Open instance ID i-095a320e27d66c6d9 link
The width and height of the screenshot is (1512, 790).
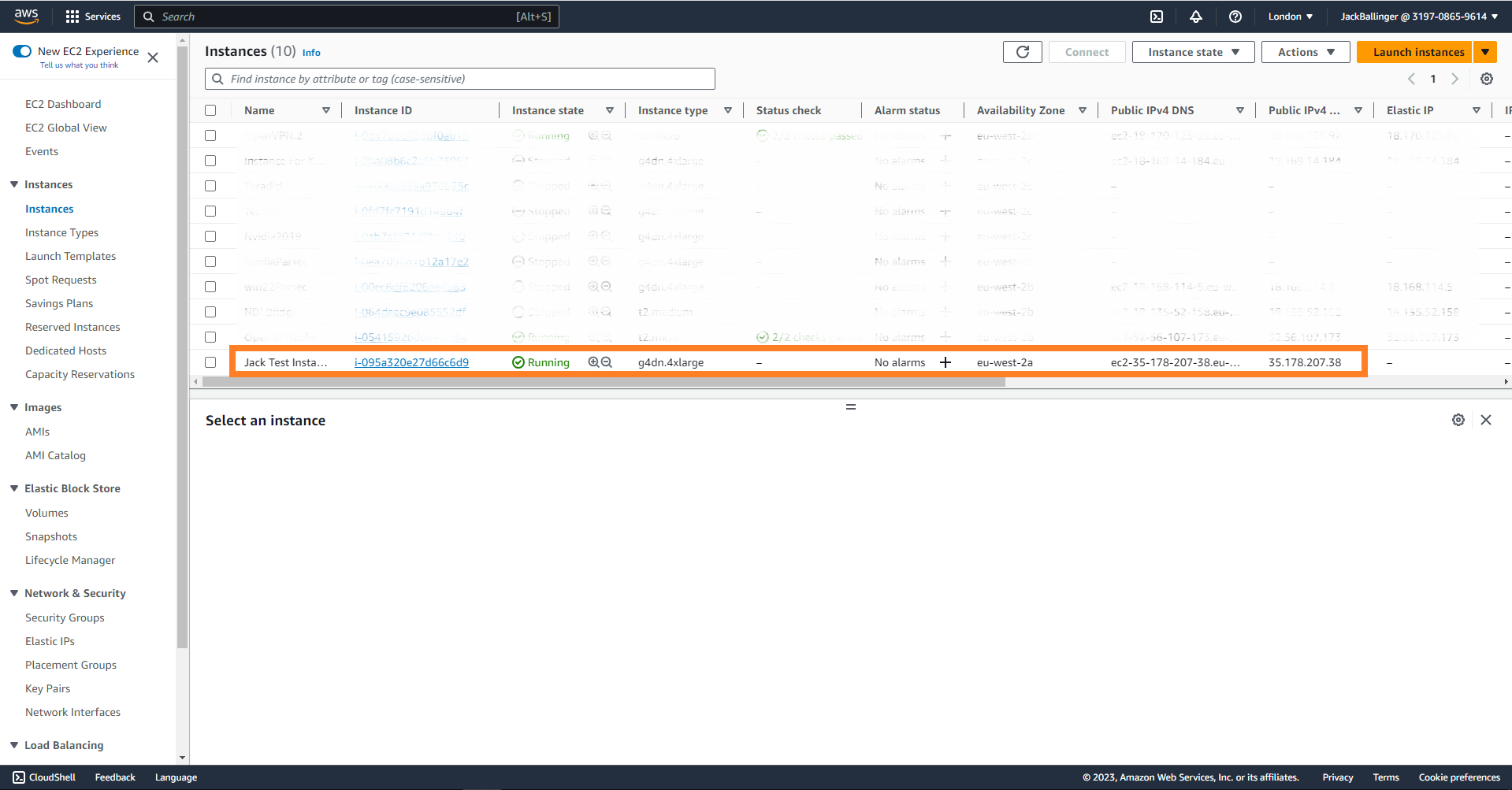click(x=411, y=362)
